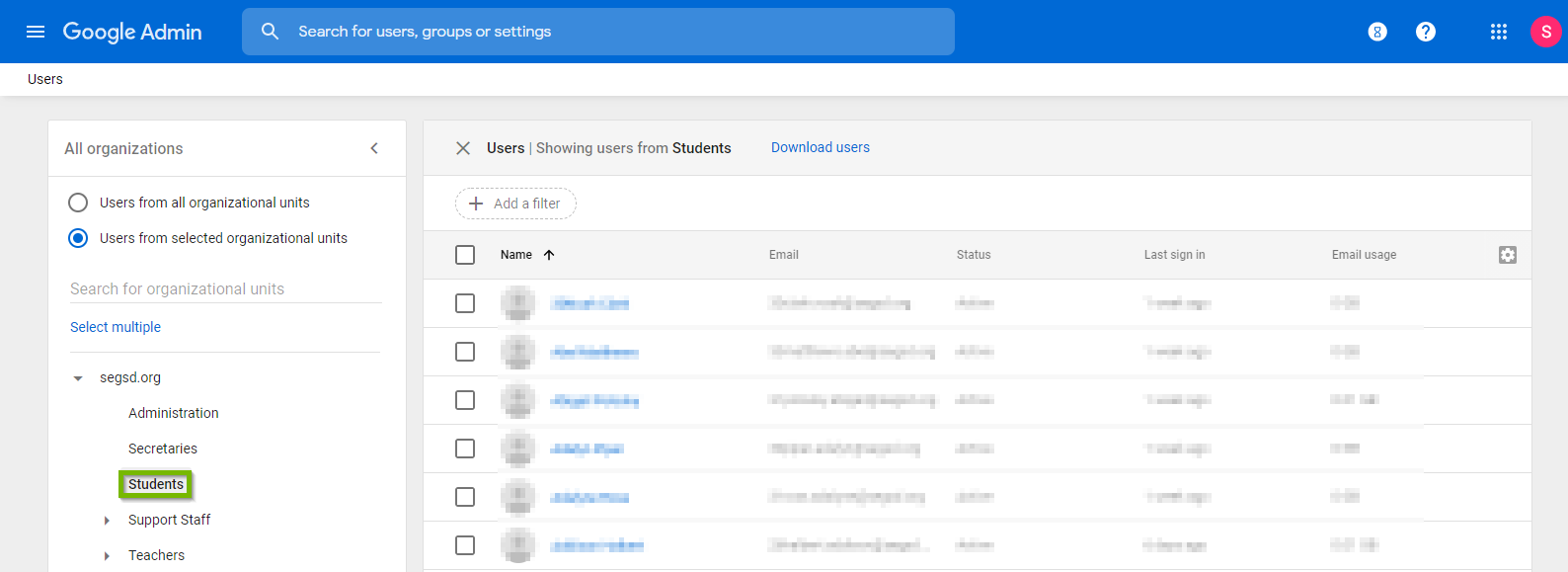
Task: Click the Users breadcrumb
Action: (x=45, y=79)
